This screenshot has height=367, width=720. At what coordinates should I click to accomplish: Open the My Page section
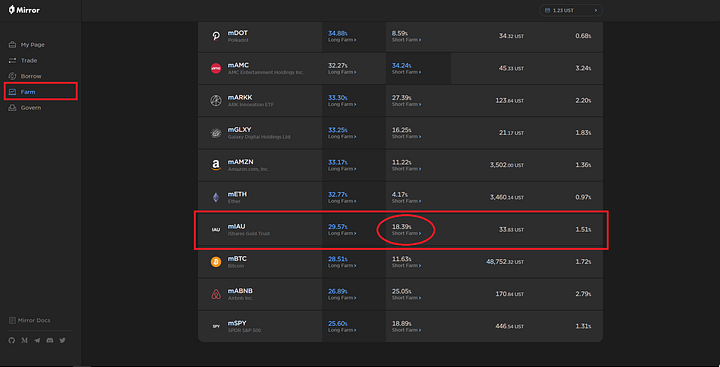32,45
